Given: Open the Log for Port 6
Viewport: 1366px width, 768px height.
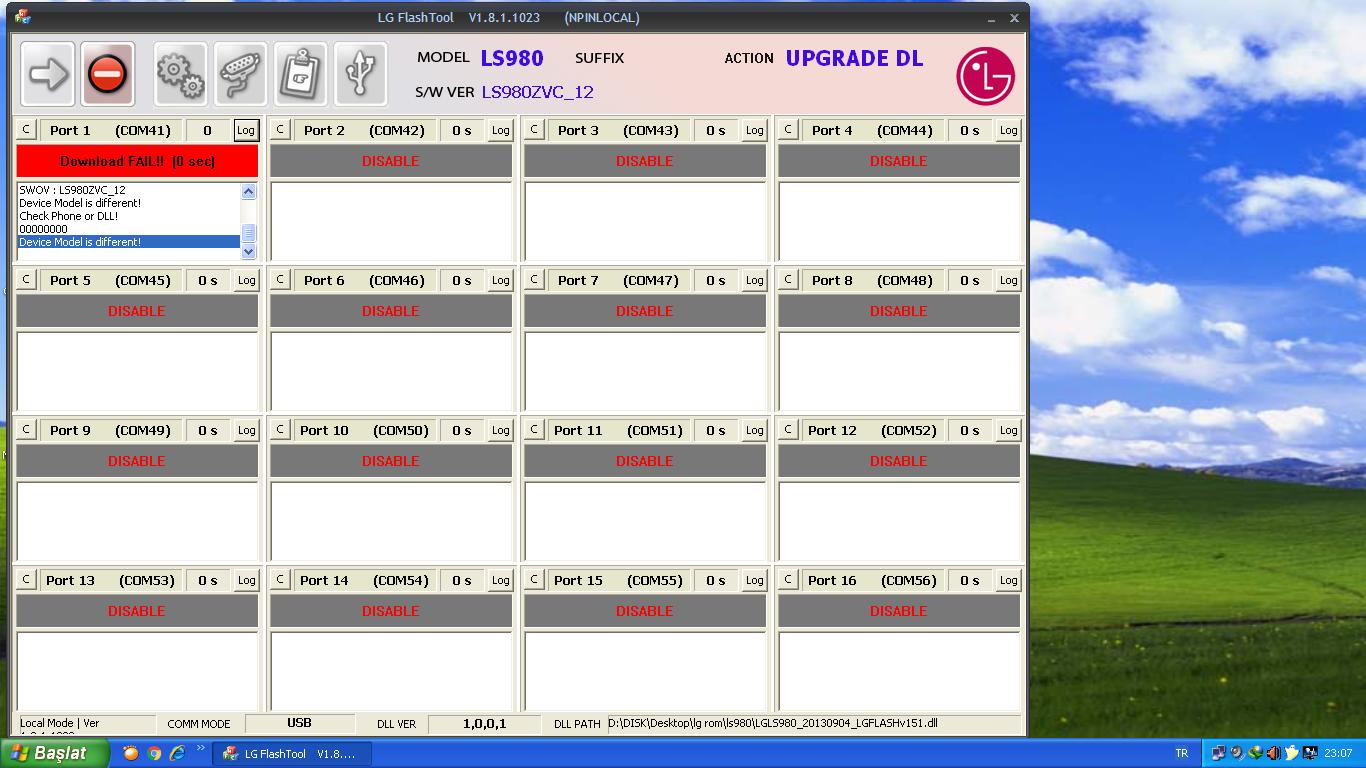Looking at the screenshot, I should point(500,280).
